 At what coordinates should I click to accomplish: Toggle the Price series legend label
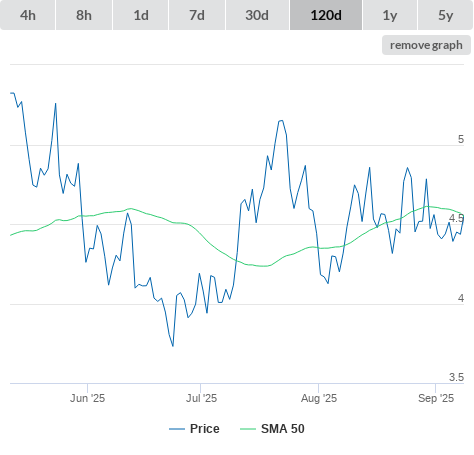coord(205,429)
